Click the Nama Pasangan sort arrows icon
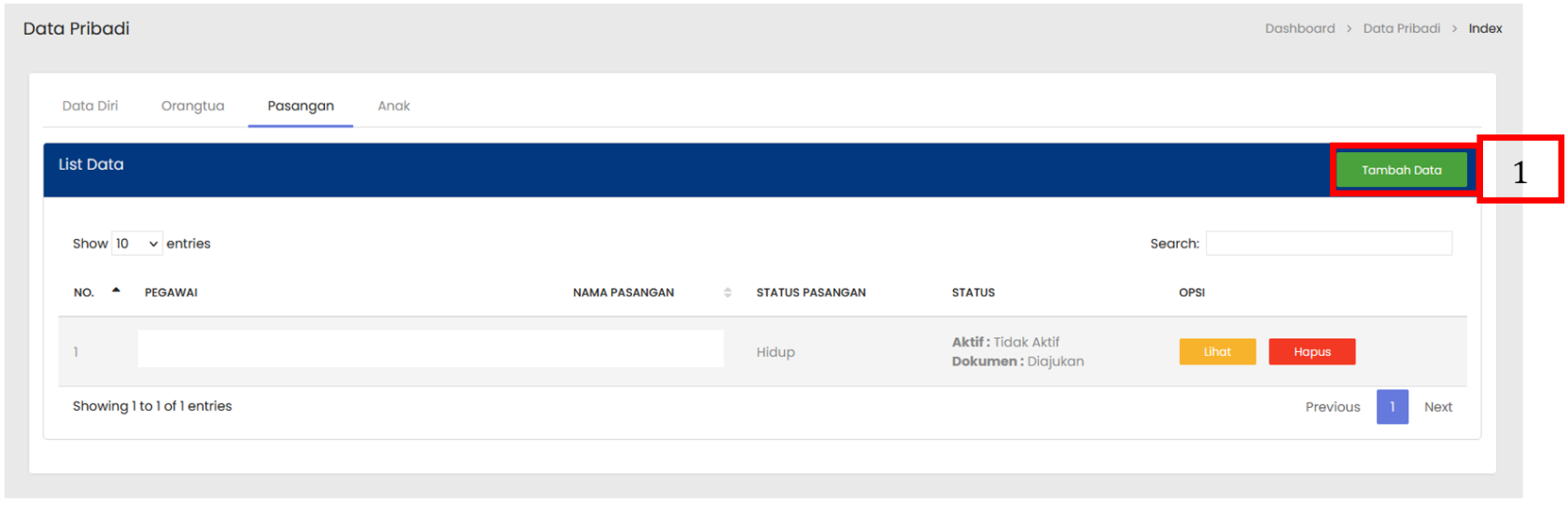Screen dimensions: 1568x507 (727, 293)
